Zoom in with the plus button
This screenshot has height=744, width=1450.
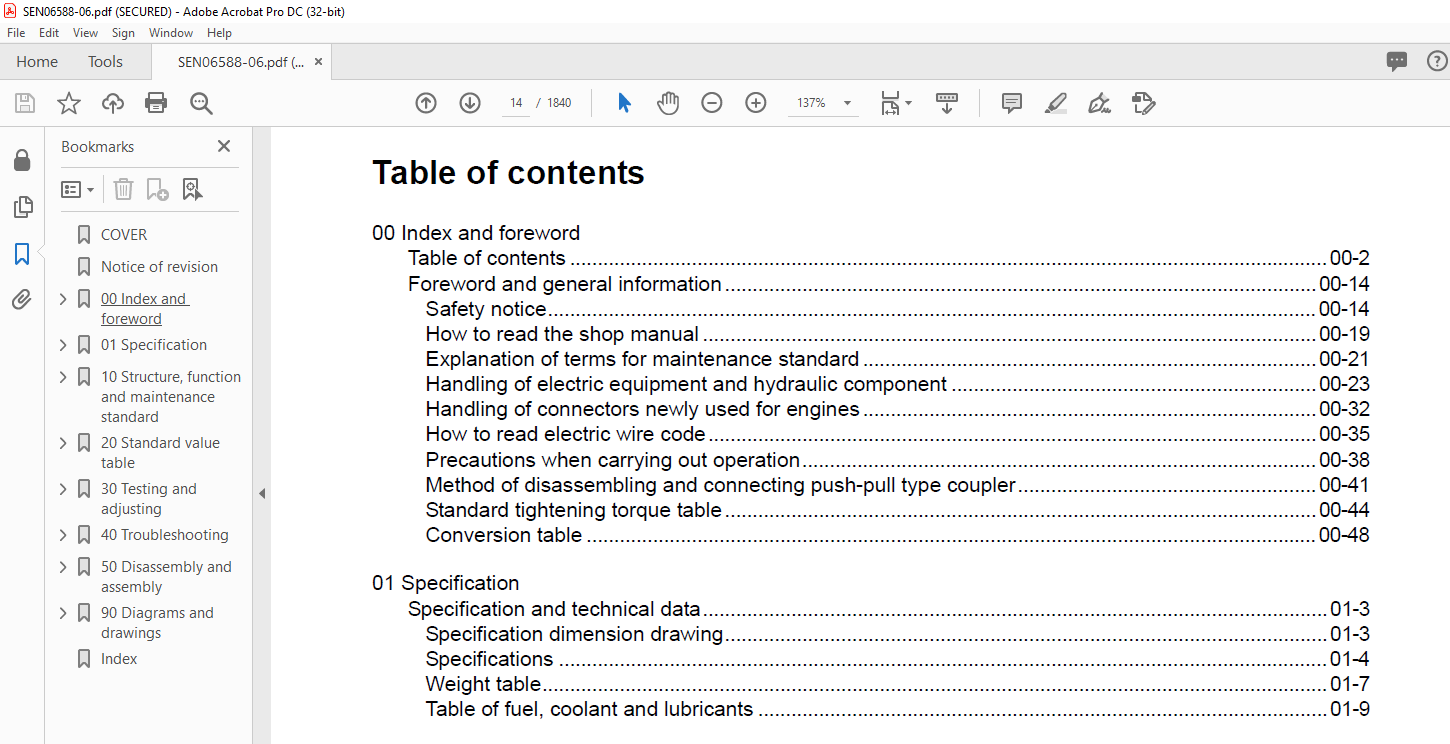pos(756,103)
